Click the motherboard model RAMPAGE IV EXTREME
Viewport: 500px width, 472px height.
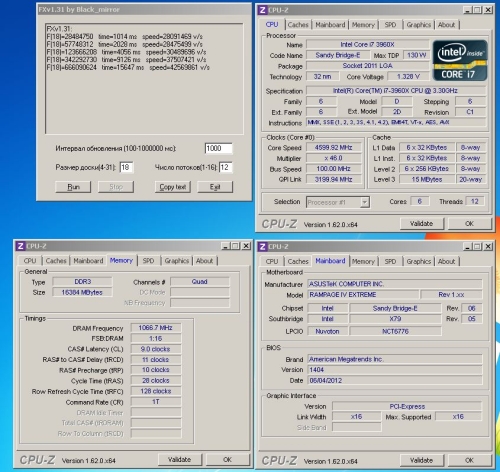[363, 295]
